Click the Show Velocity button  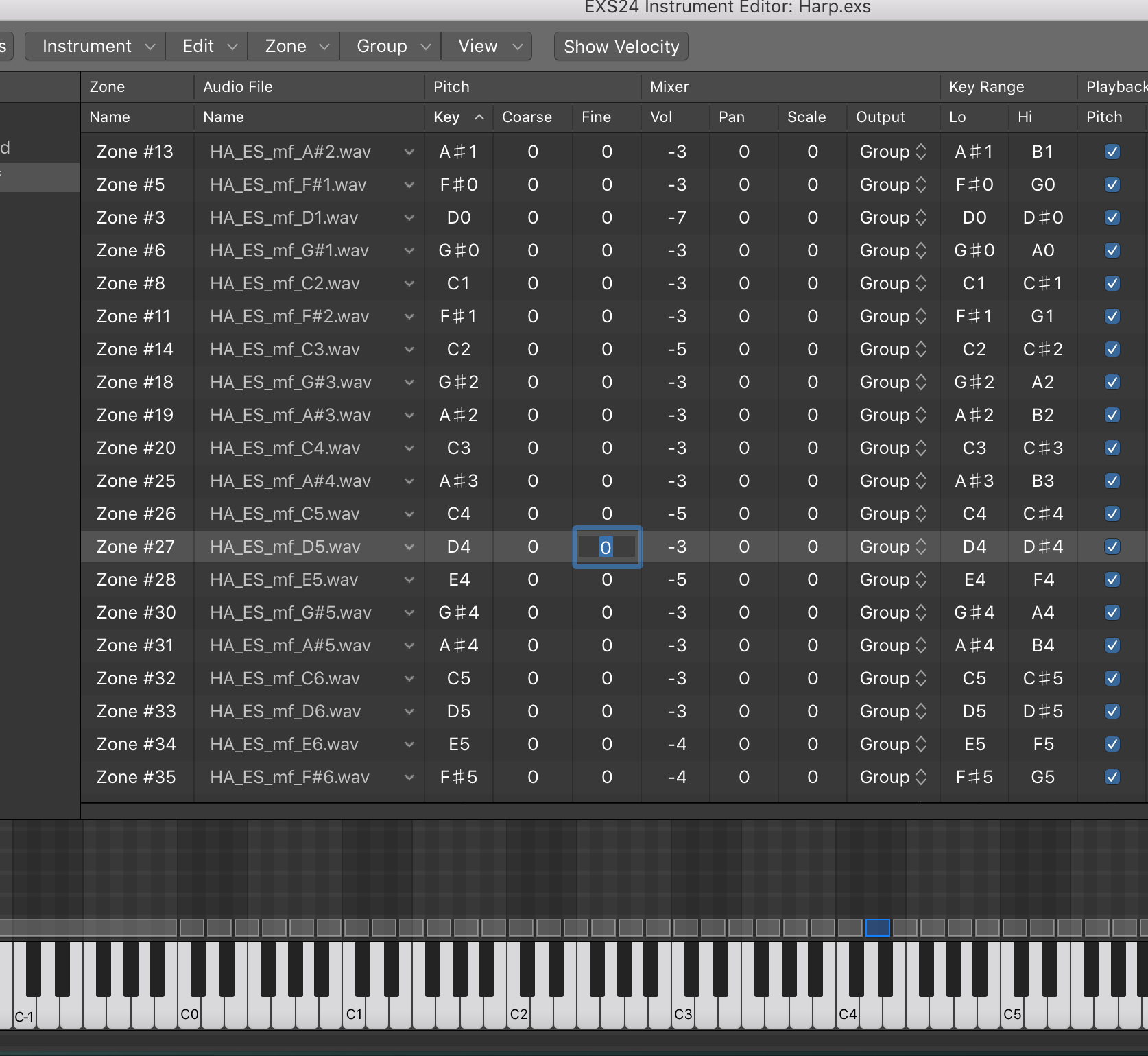point(621,47)
